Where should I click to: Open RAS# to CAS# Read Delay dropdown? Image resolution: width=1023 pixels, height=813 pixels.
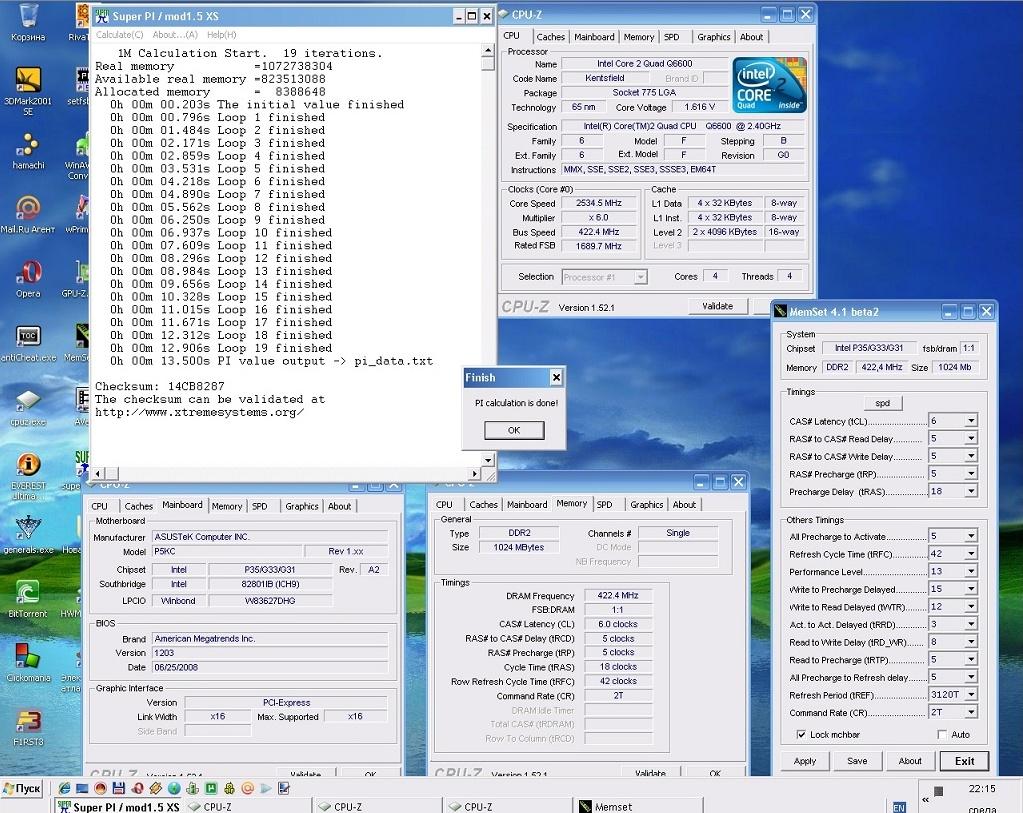[971, 438]
